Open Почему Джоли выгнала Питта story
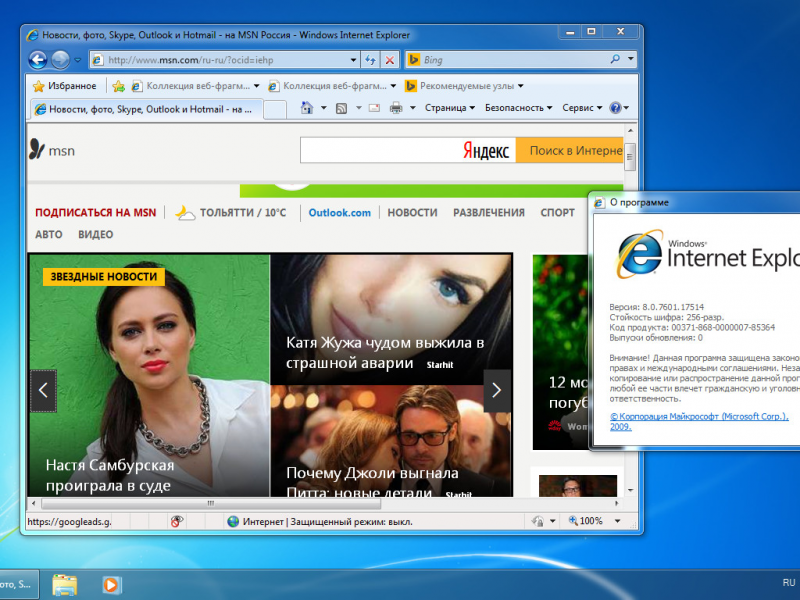 [372, 482]
